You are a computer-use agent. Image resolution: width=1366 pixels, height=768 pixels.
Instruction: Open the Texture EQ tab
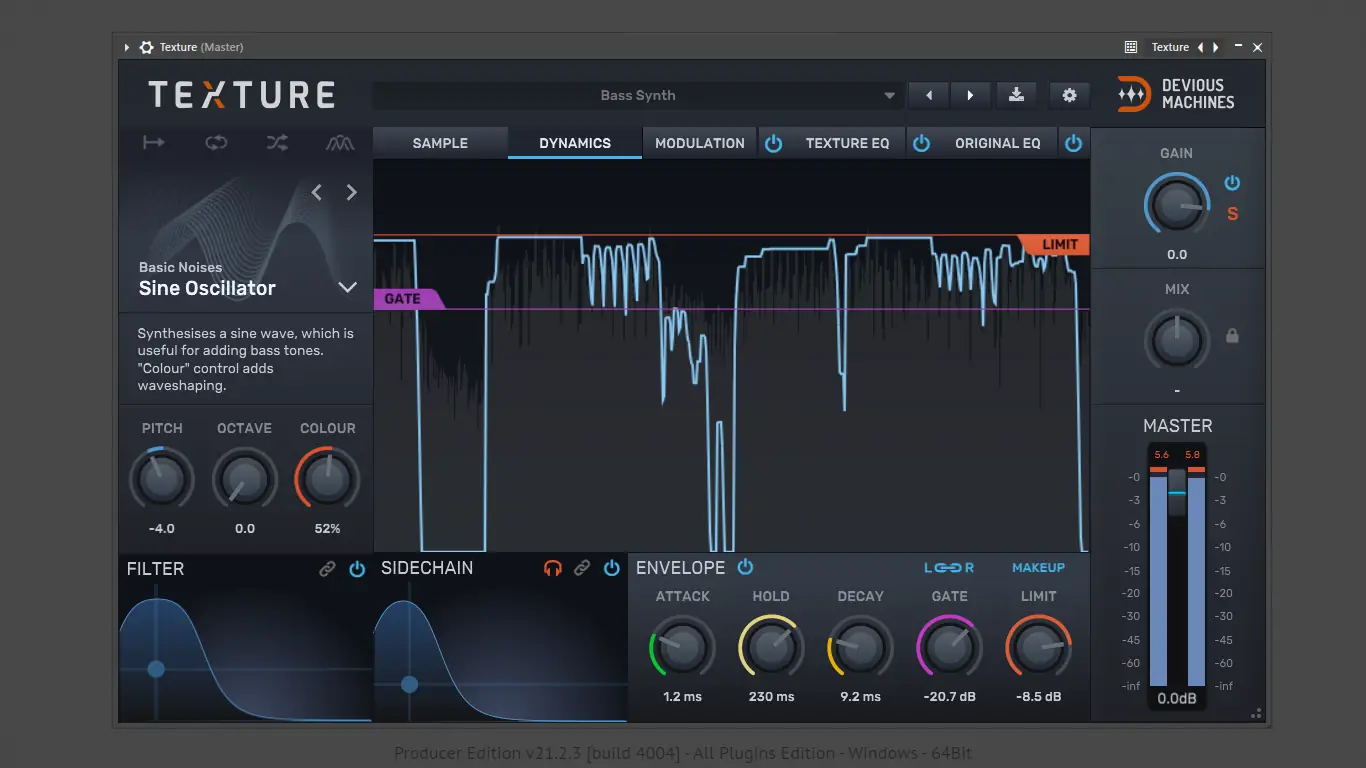point(847,143)
